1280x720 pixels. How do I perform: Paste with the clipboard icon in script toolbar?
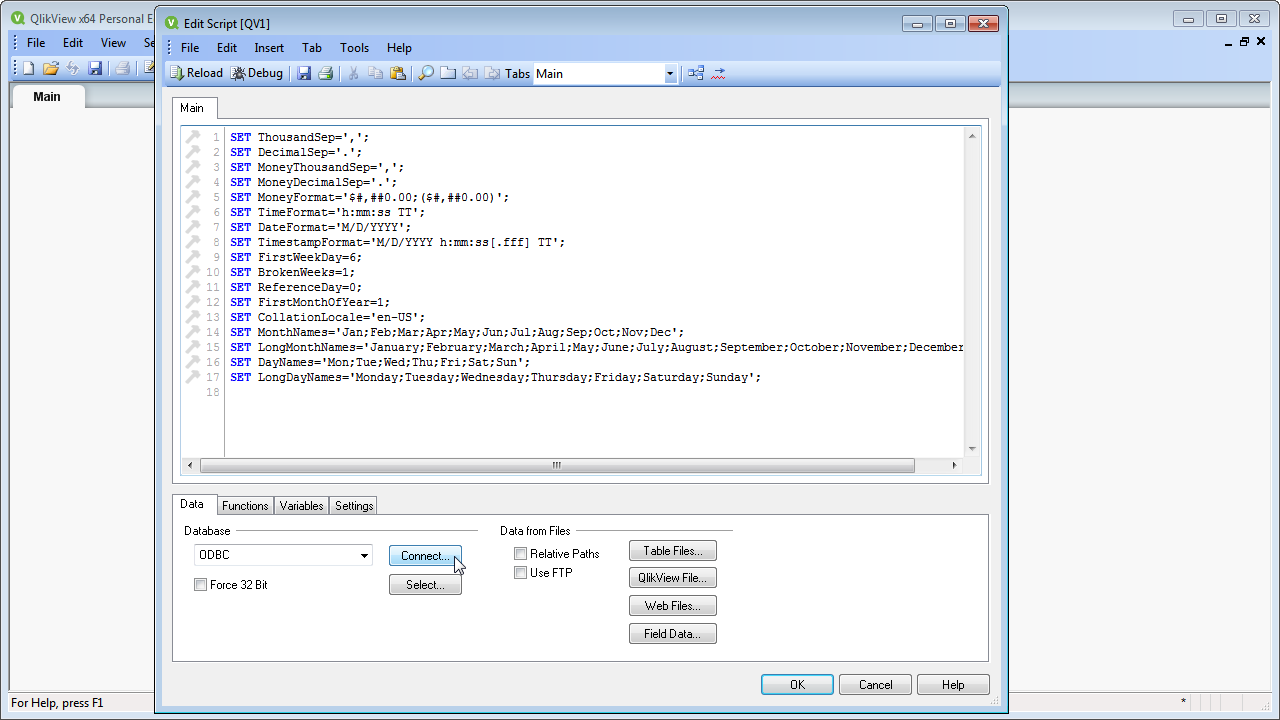click(x=398, y=73)
